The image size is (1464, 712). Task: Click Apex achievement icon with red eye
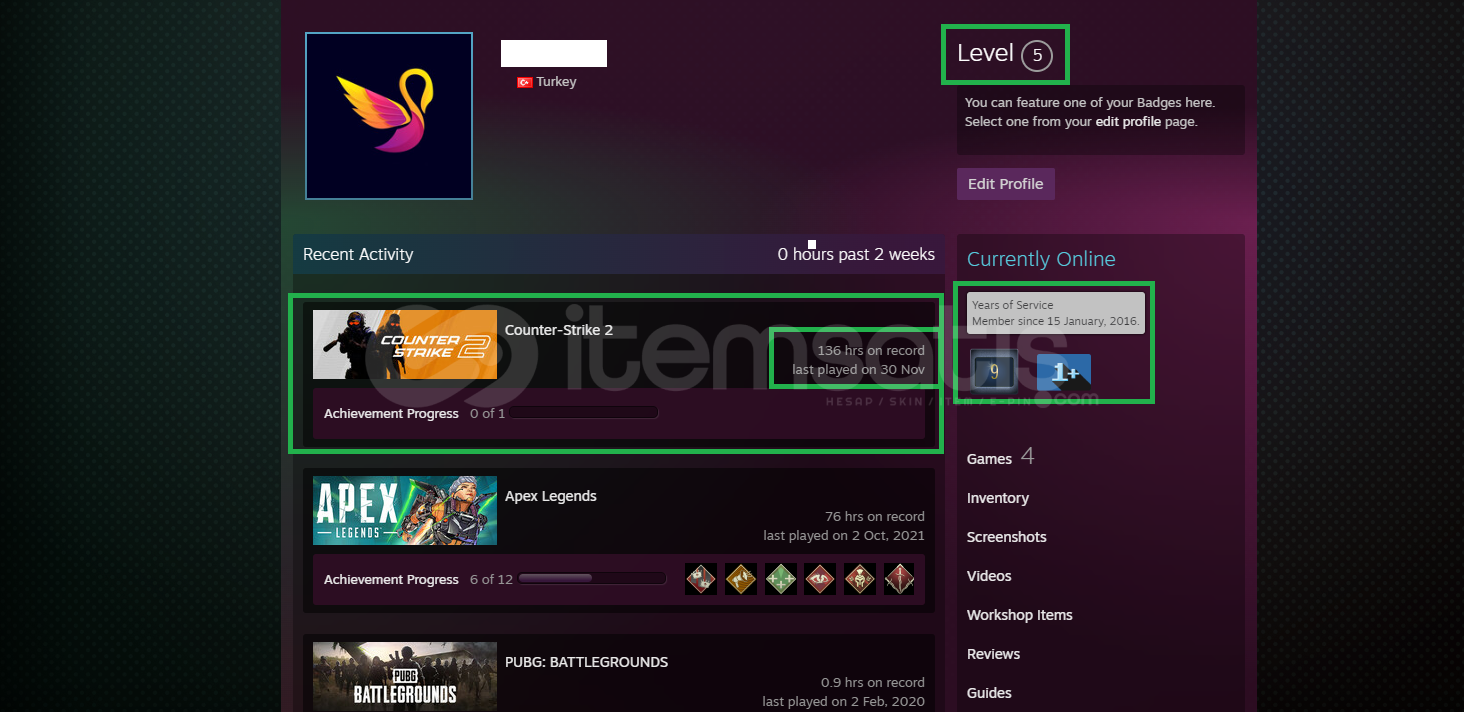820,579
